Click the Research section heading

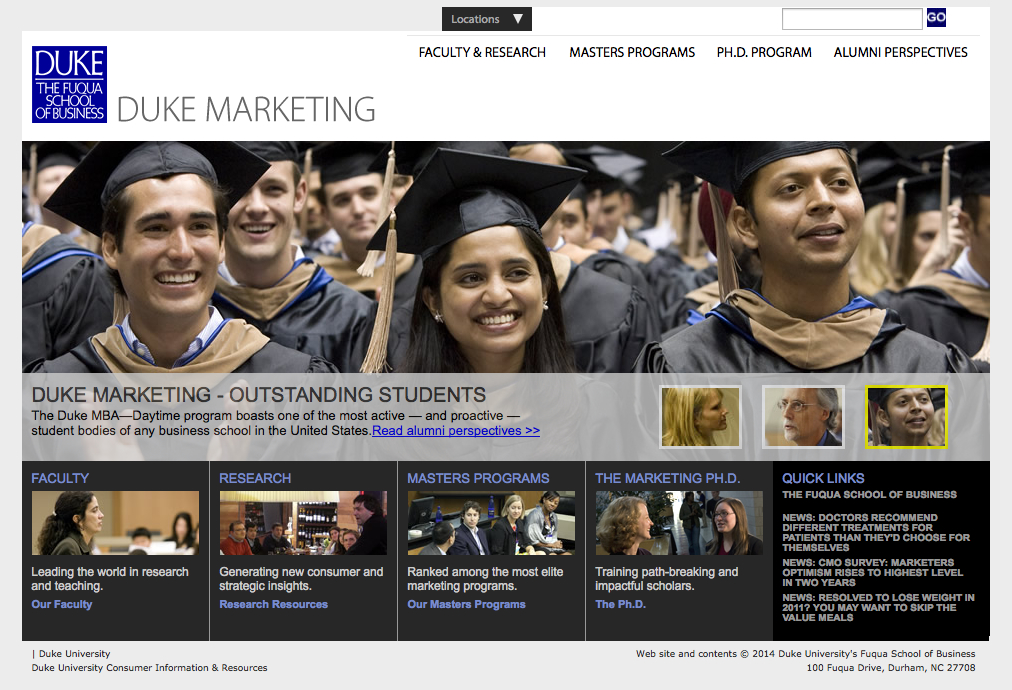(255, 478)
